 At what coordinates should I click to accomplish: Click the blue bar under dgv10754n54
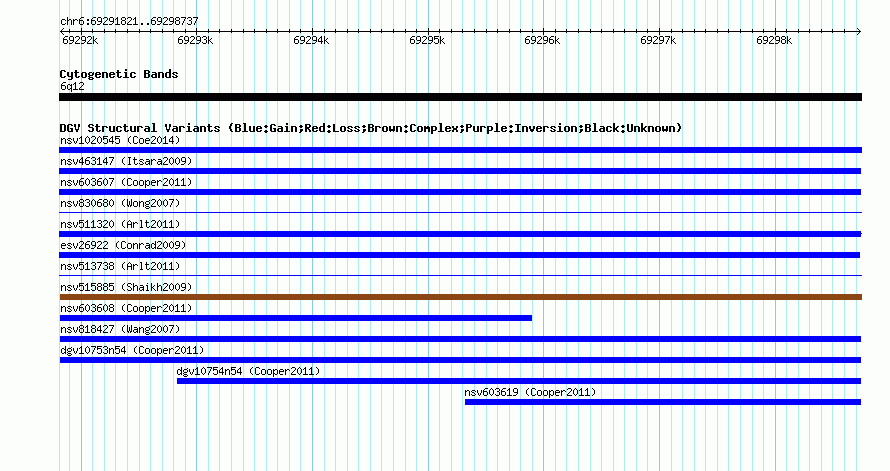519,381
